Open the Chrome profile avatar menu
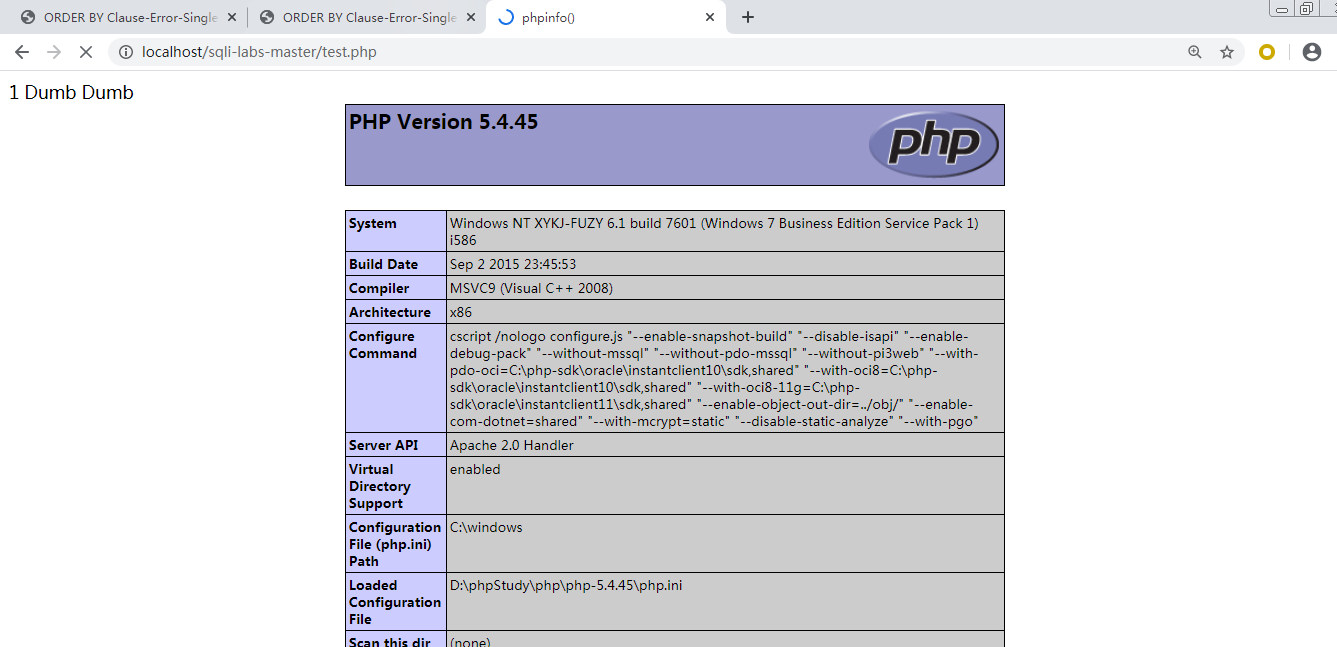The image size is (1337, 647). (x=1312, y=52)
